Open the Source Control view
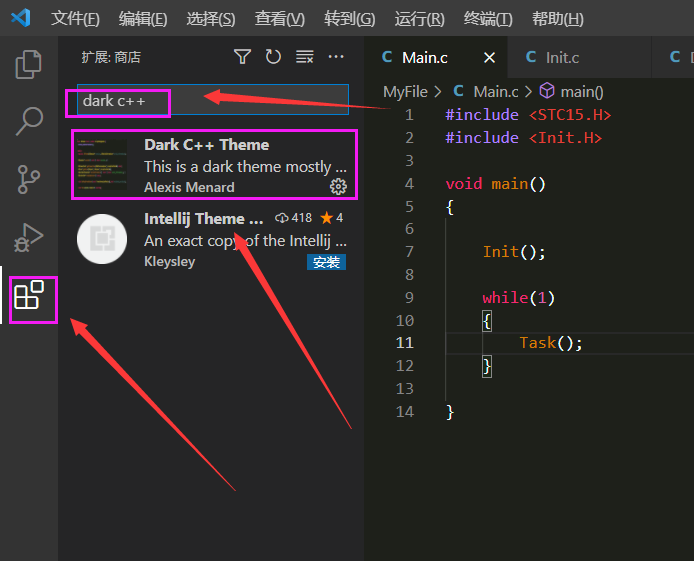This screenshot has height=561, width=694. coord(28,179)
